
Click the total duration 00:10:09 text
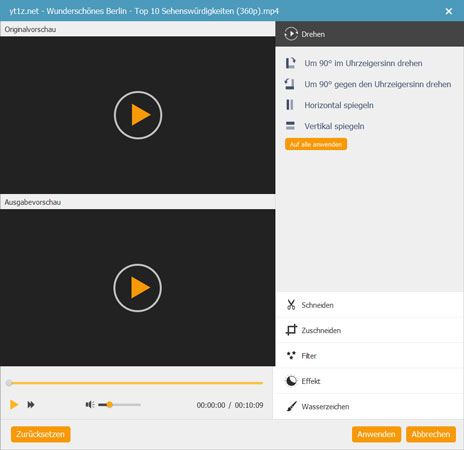click(249, 405)
